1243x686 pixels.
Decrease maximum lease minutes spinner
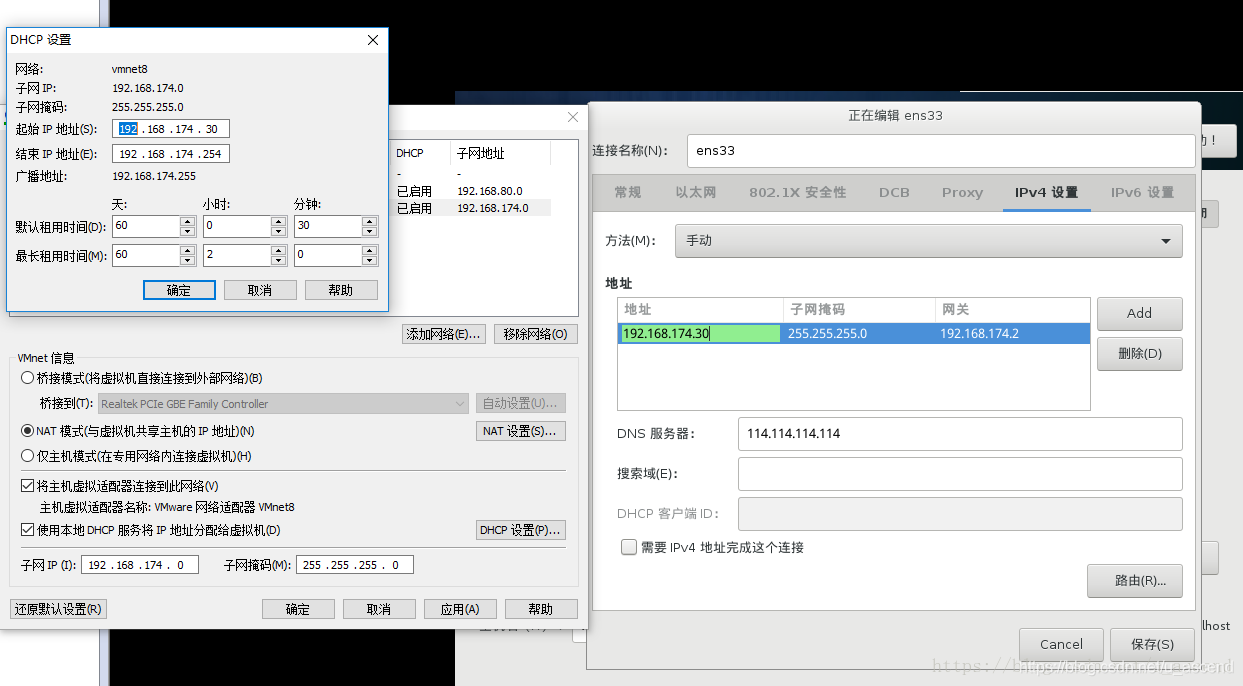(x=370, y=260)
